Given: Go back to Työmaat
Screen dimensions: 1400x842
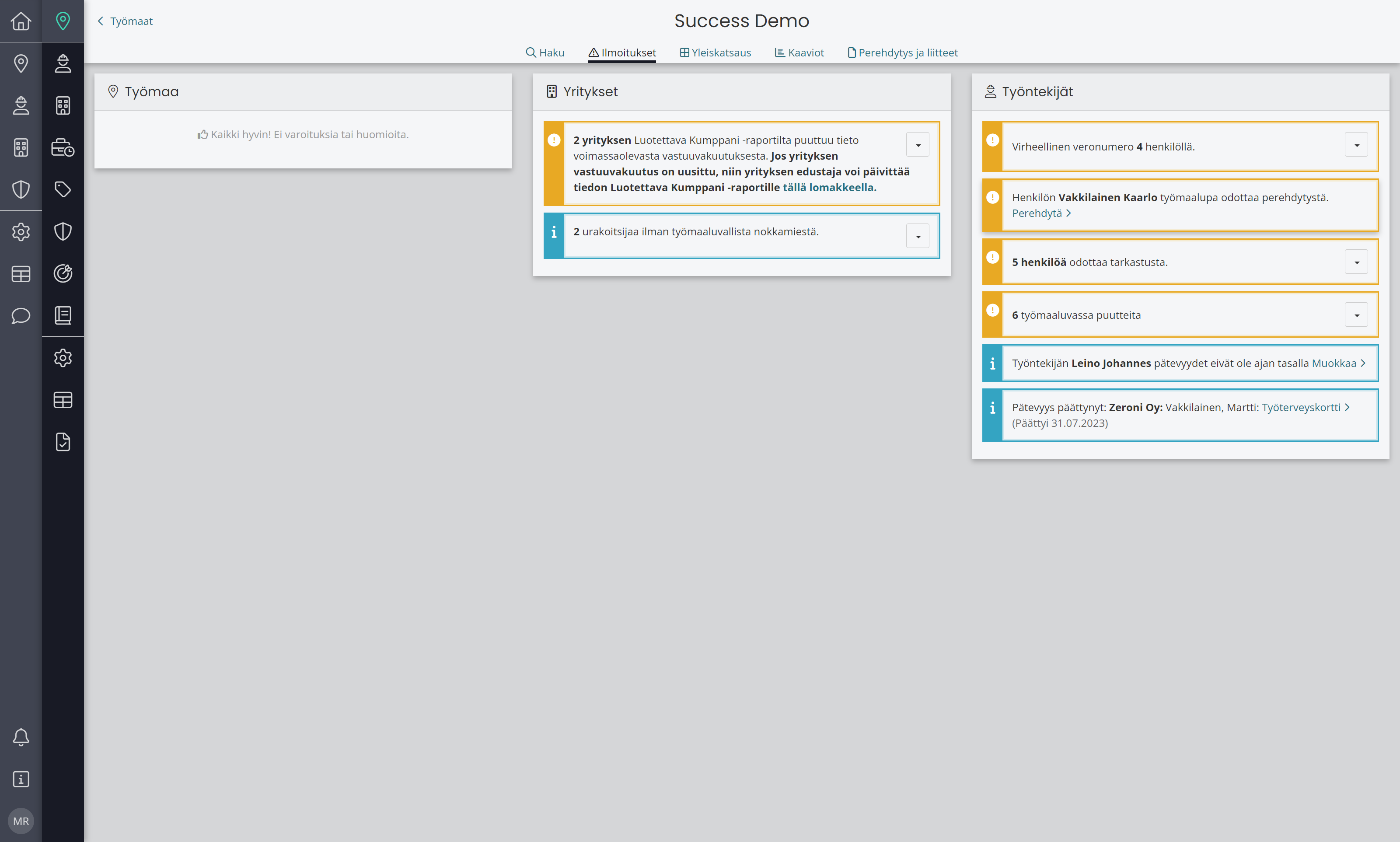Looking at the screenshot, I should pyautogui.click(x=125, y=21).
